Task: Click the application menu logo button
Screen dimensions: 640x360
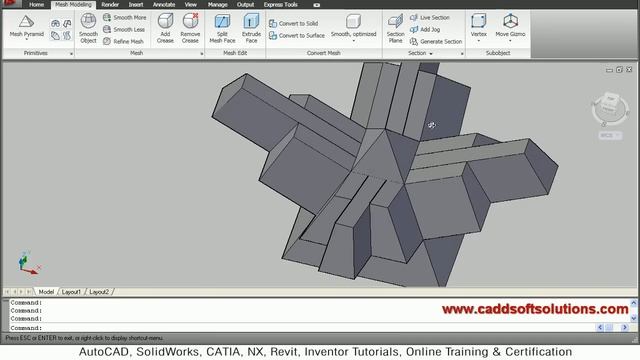Action: (x=11, y=4)
